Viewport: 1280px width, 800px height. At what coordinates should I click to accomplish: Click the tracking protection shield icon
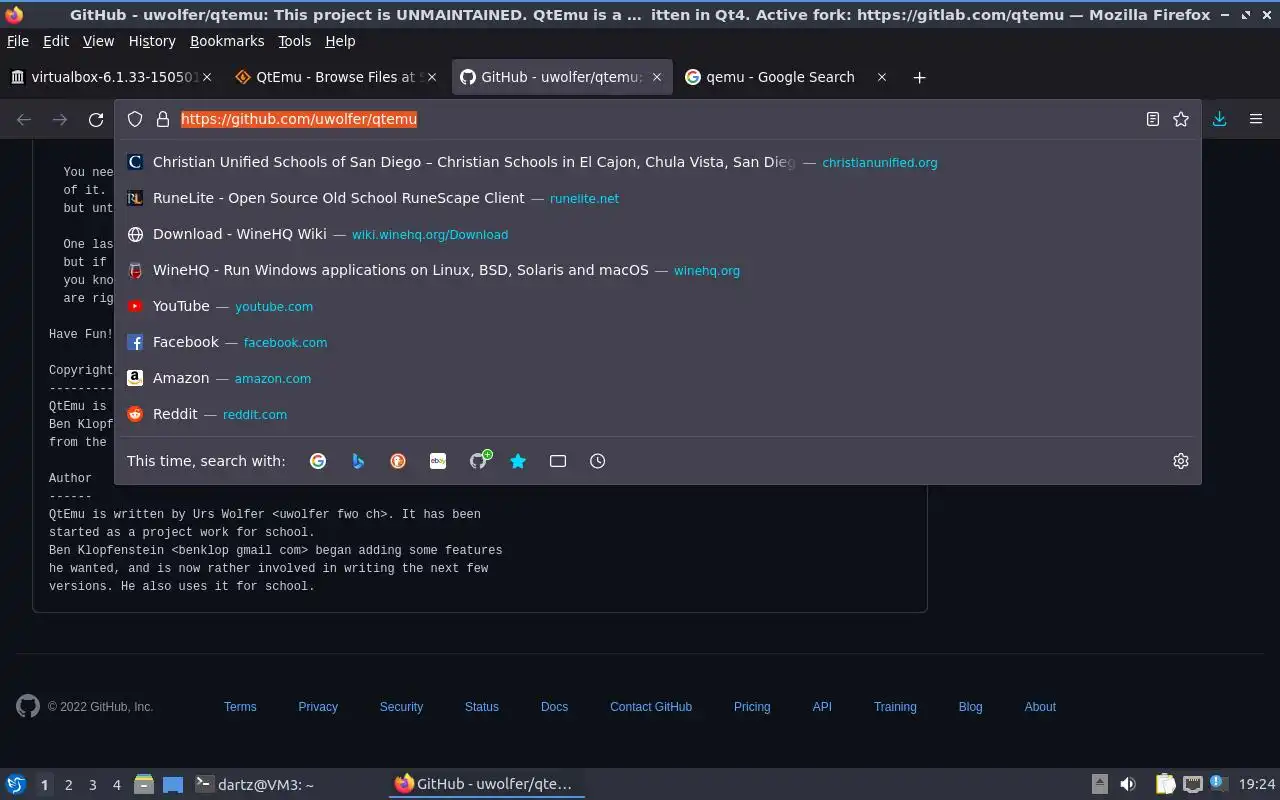click(135, 119)
